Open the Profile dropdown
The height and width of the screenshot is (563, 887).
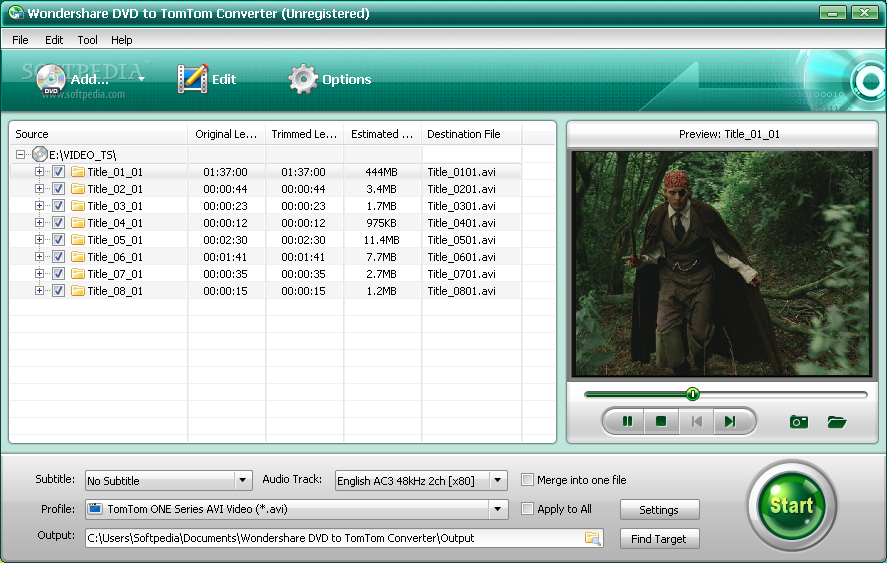tap(498, 509)
